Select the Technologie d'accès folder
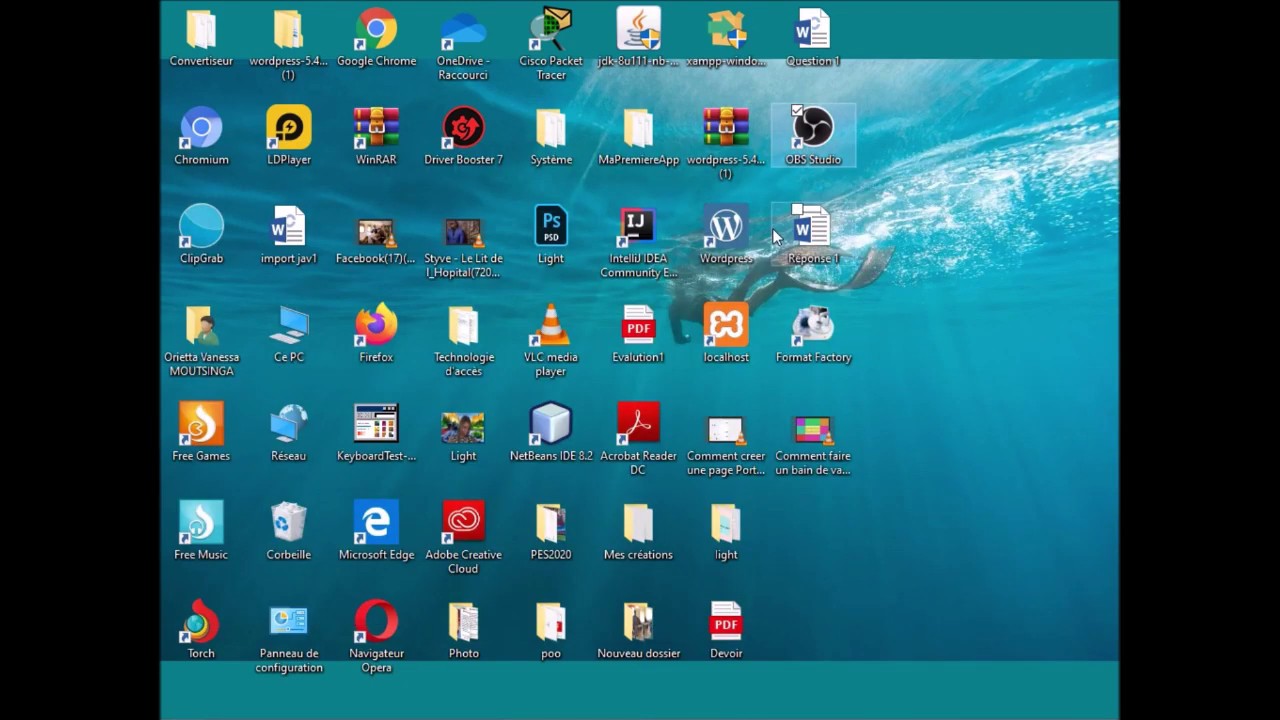 tap(463, 325)
